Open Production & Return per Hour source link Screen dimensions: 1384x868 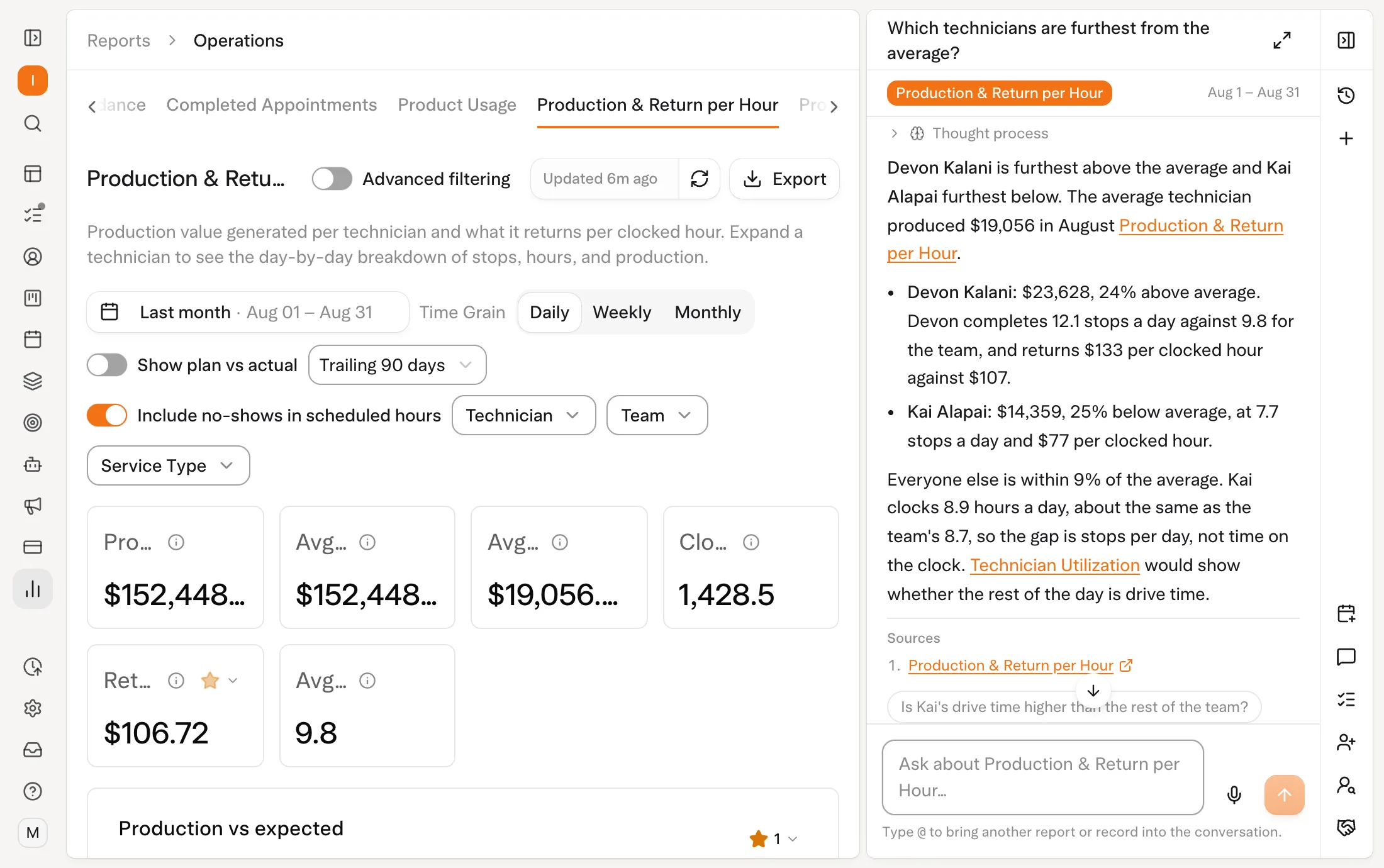pyautogui.click(x=1020, y=665)
